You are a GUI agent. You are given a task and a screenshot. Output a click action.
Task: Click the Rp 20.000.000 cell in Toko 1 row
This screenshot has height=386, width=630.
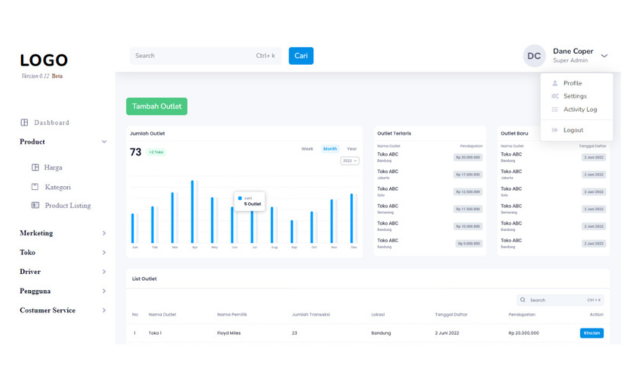coord(524,333)
